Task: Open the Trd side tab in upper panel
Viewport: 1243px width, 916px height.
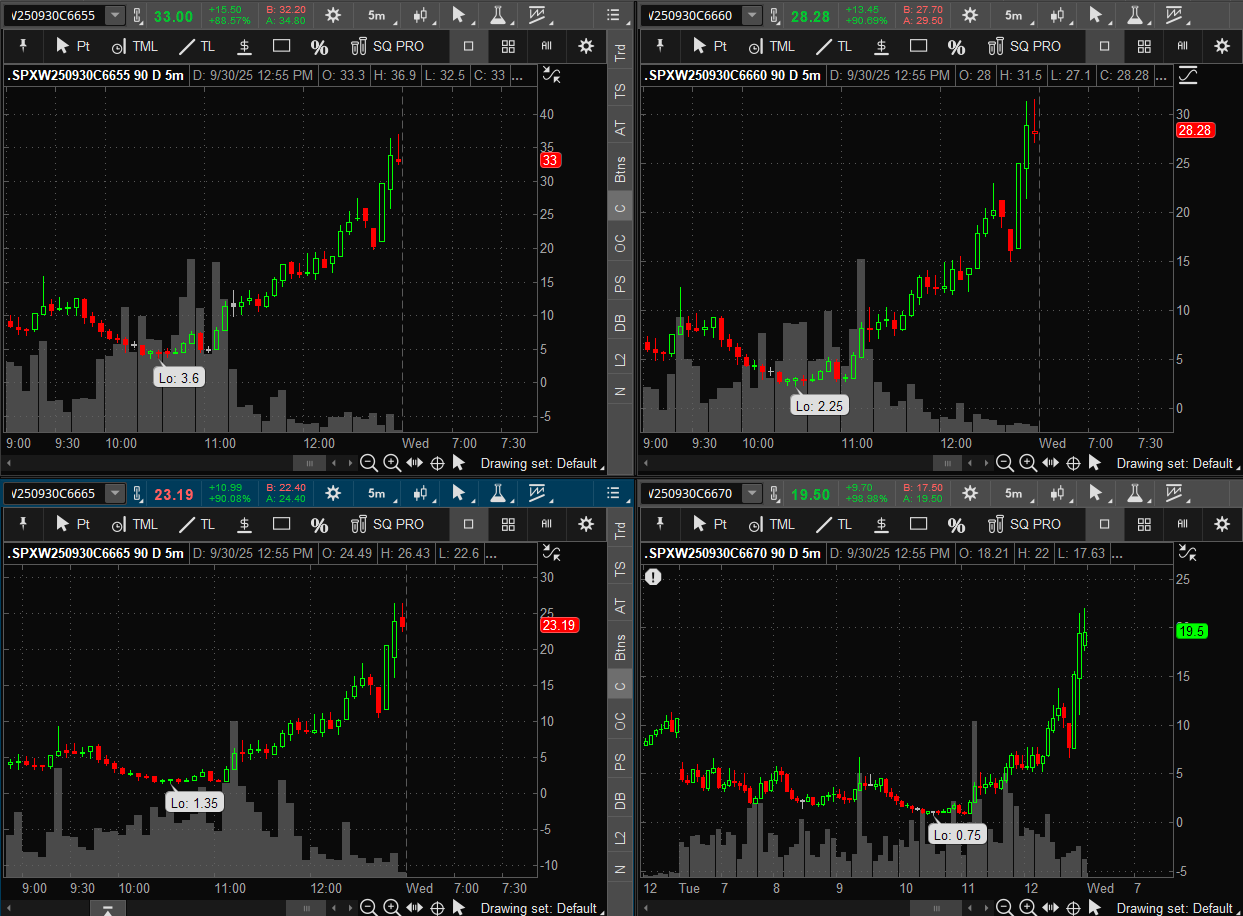Action: pos(620,53)
